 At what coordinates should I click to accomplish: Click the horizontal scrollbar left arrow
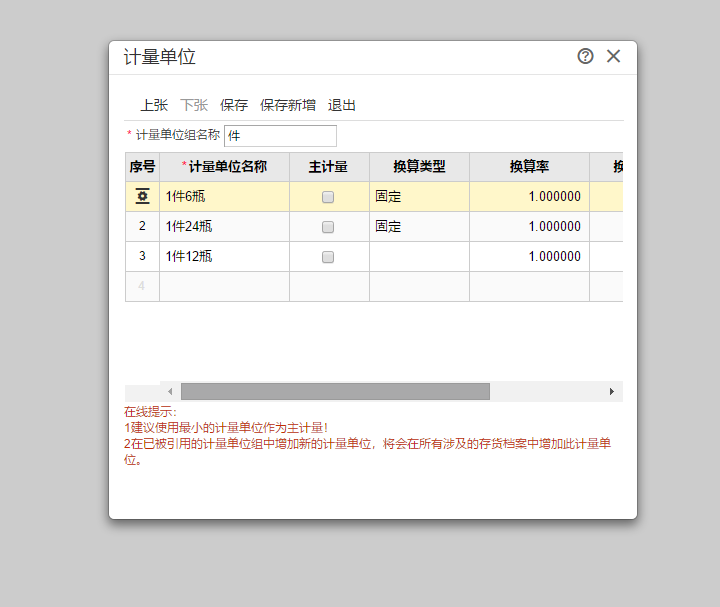point(170,392)
